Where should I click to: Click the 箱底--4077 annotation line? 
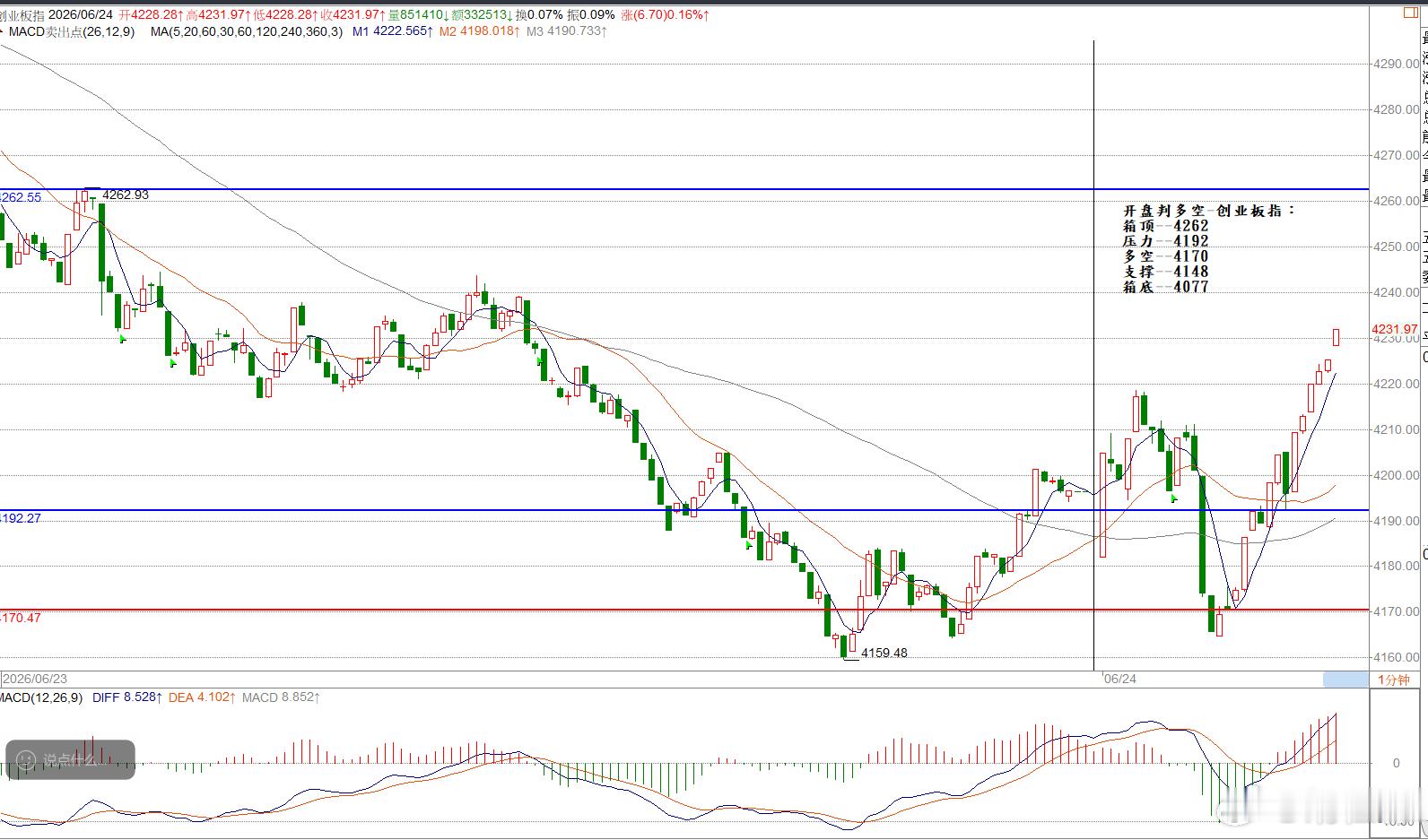click(1166, 287)
